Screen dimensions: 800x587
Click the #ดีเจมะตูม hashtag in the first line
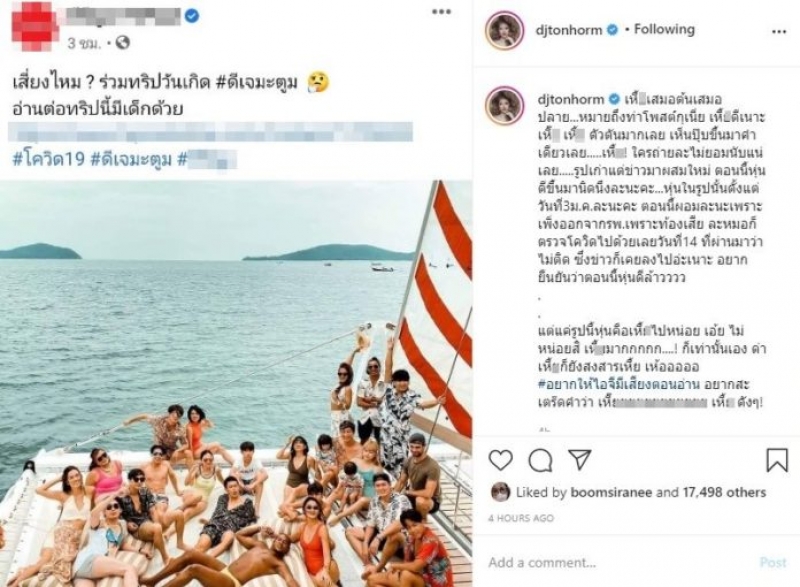tap(256, 82)
